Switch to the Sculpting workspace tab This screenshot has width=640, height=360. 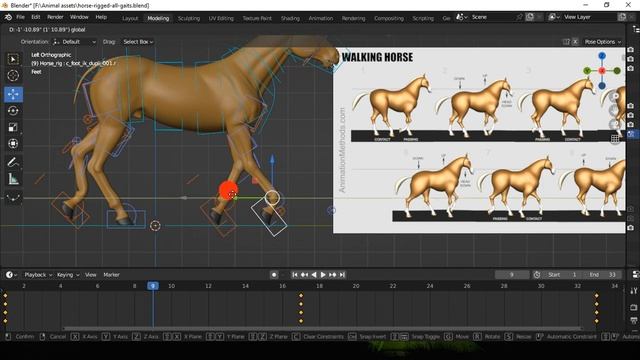(x=189, y=18)
